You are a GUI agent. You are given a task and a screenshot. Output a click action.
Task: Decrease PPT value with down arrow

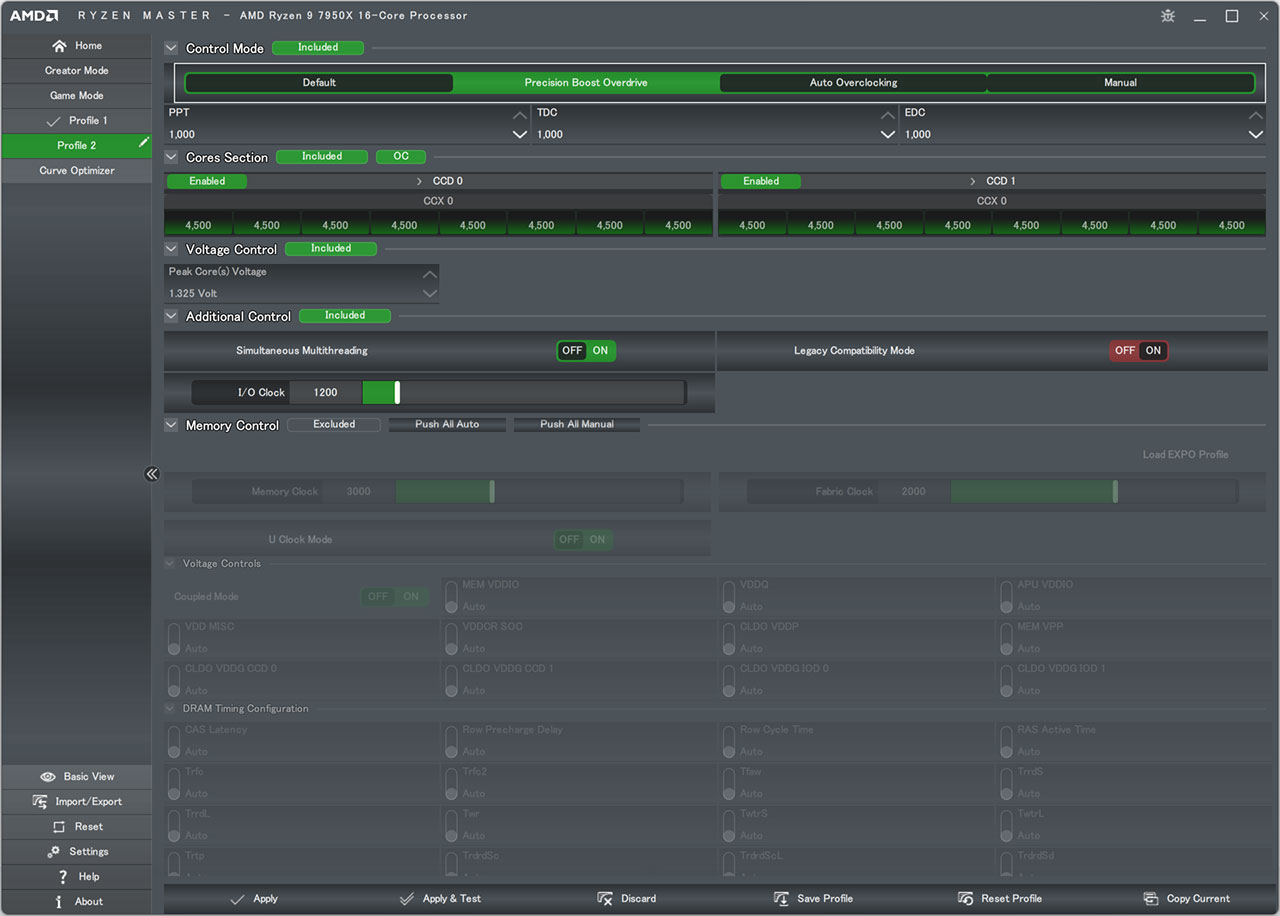coord(519,135)
